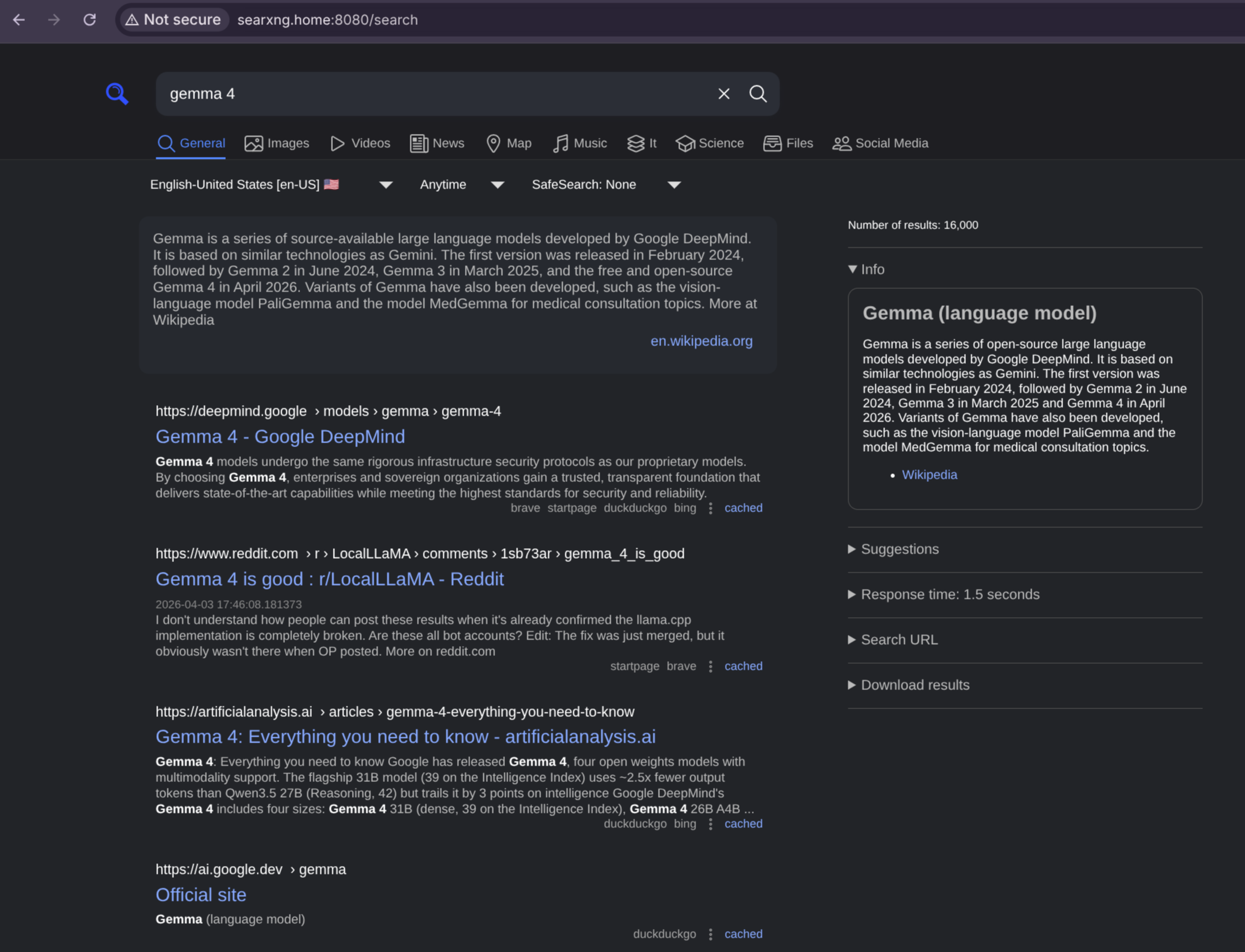1245x952 pixels.
Task: Open Gemma 4 - Google DeepMind result
Action: point(280,437)
